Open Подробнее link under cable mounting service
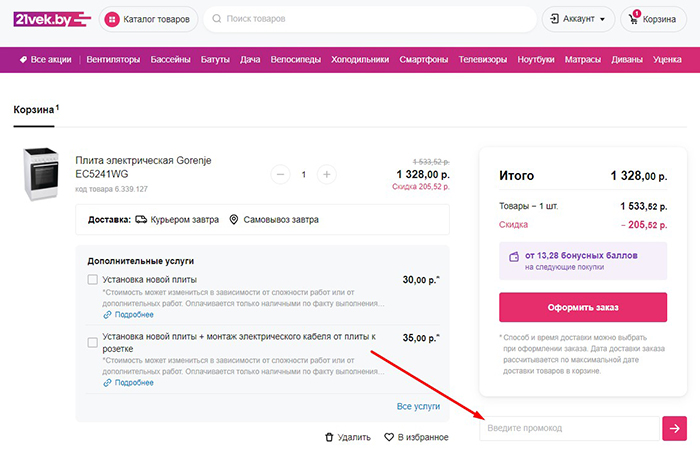The width and height of the screenshot is (700, 452). [134, 383]
